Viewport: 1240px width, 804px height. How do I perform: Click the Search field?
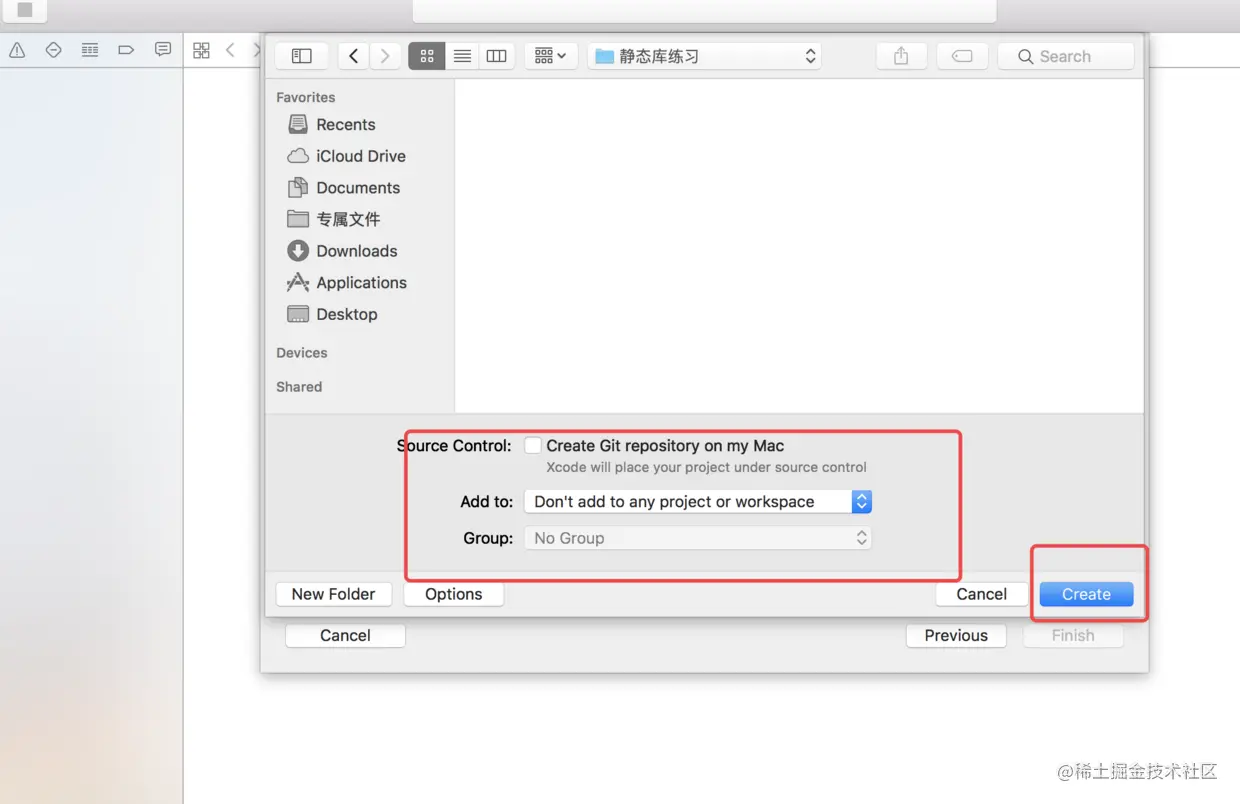(1066, 56)
